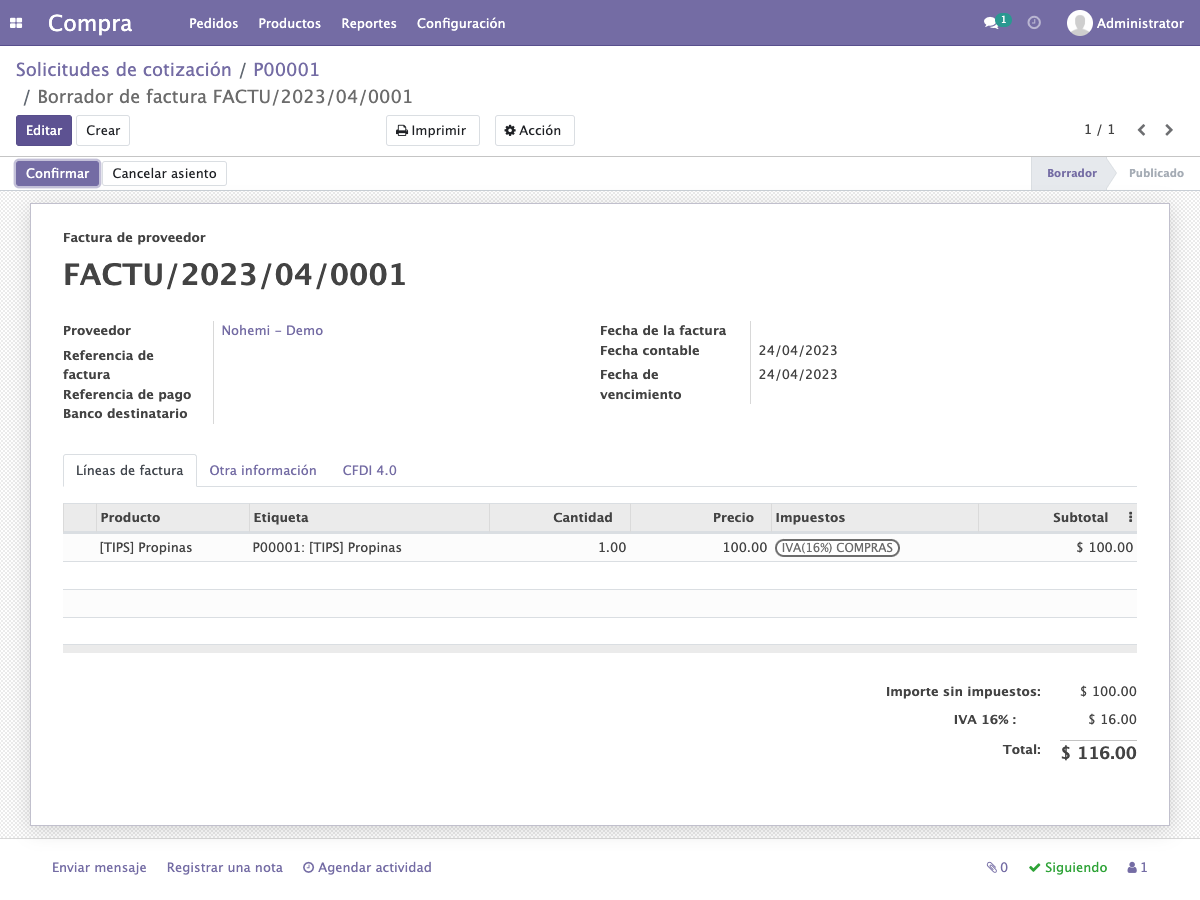The image size is (1200, 900).
Task: Open the attachments paperclip counter
Action: (997, 868)
